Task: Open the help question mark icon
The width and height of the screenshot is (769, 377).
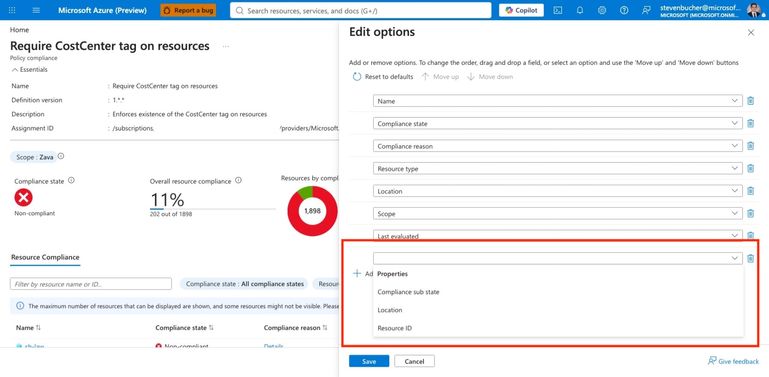Action: [624, 10]
